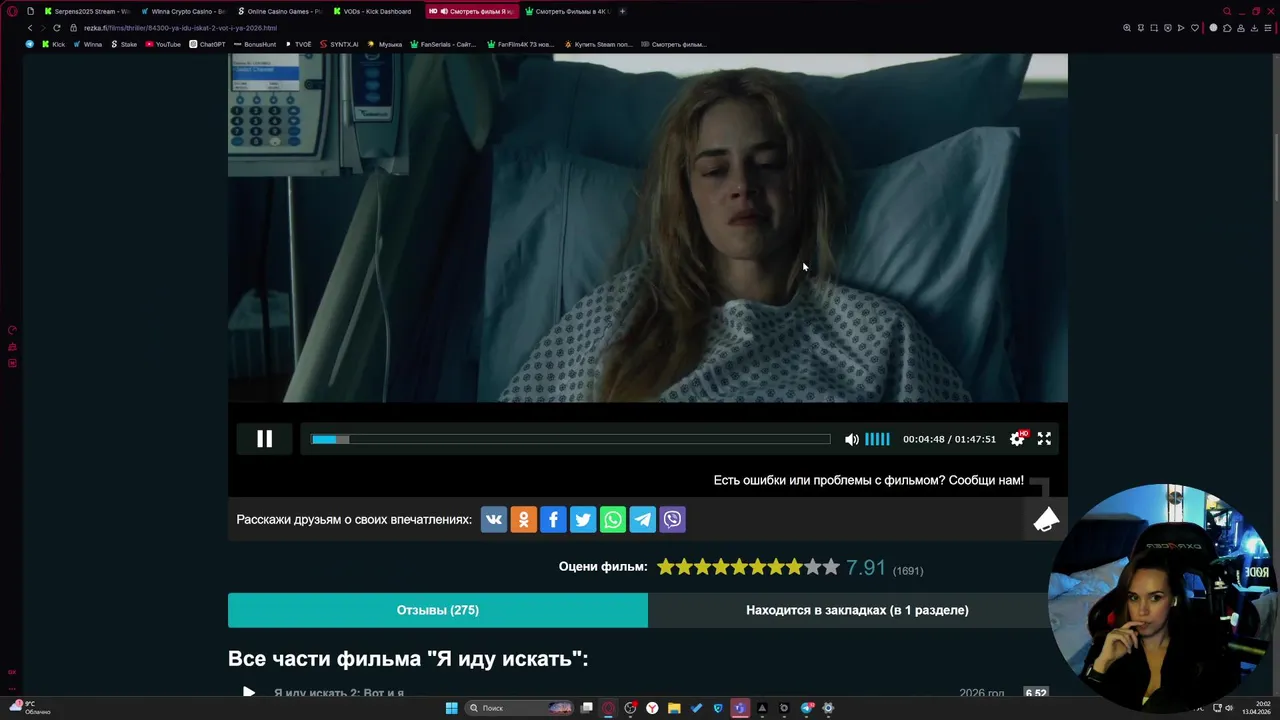
Task: Report a problem with the megaphone icon
Action: (x=1046, y=520)
